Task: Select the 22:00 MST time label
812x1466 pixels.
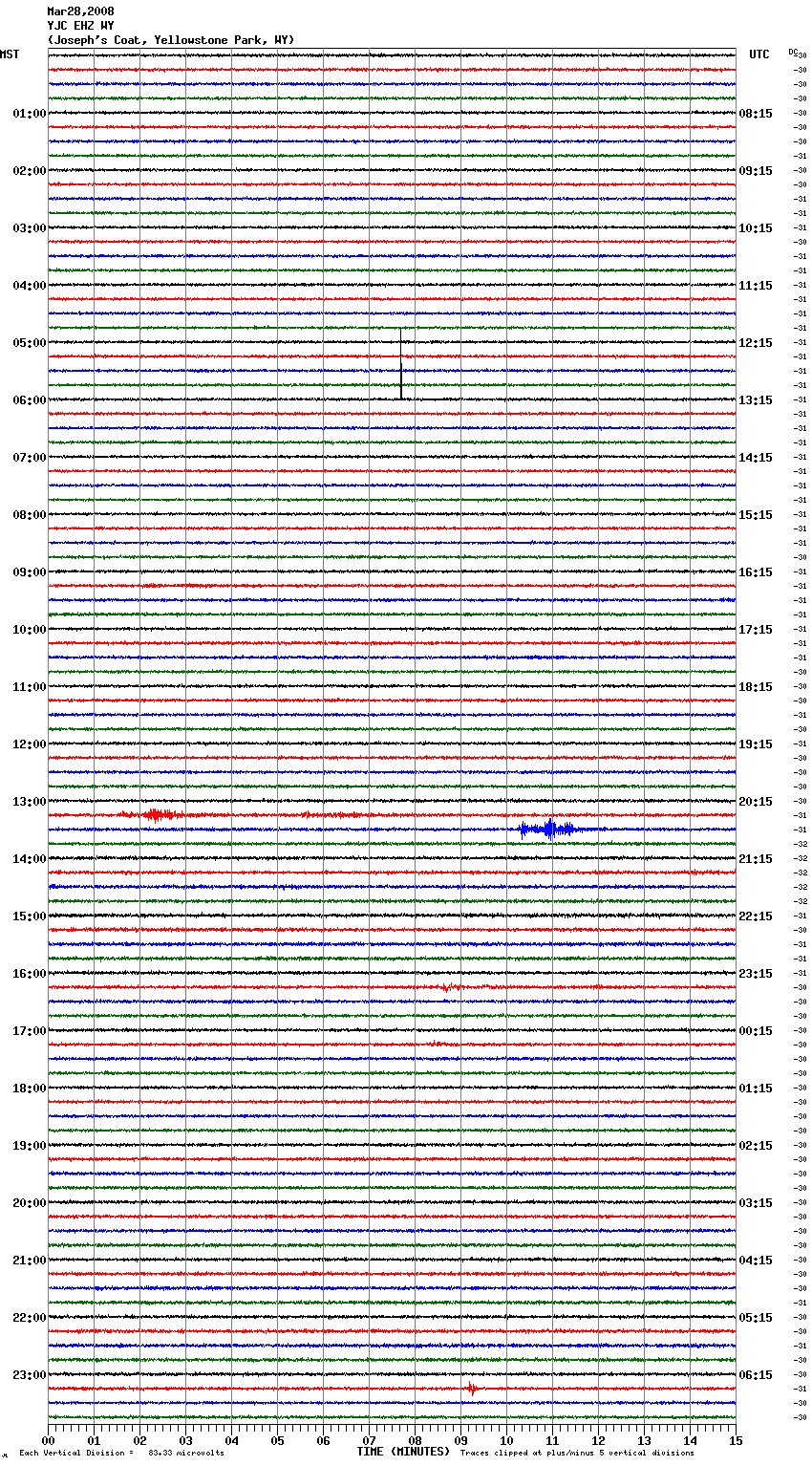Action: 30,1318
